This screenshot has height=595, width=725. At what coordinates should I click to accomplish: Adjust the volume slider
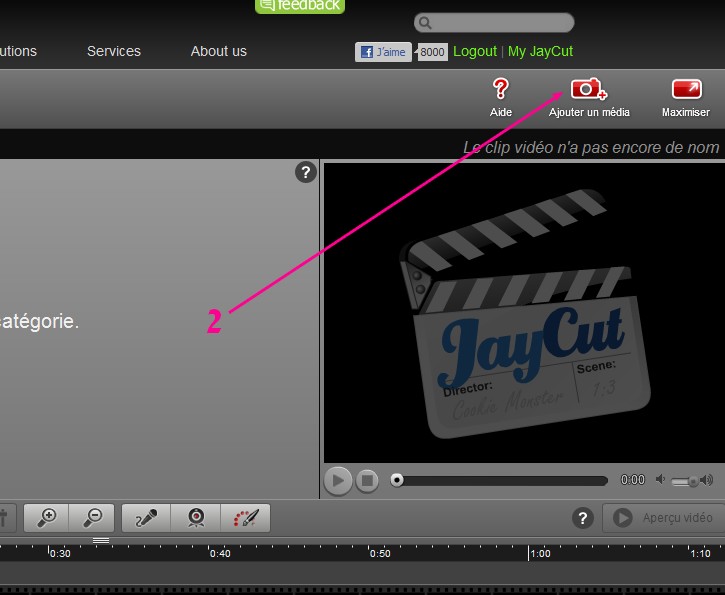click(x=684, y=481)
